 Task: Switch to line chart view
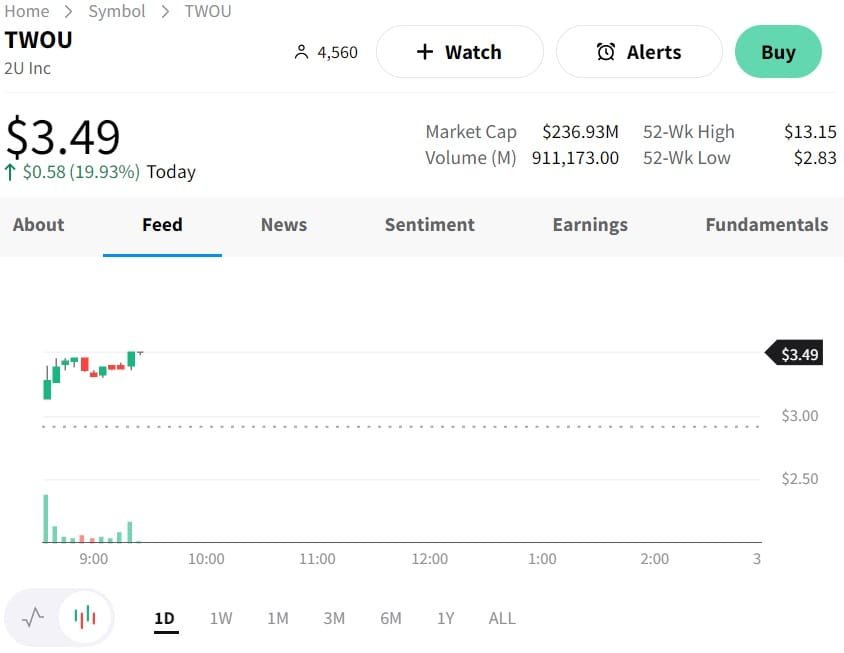(33, 617)
